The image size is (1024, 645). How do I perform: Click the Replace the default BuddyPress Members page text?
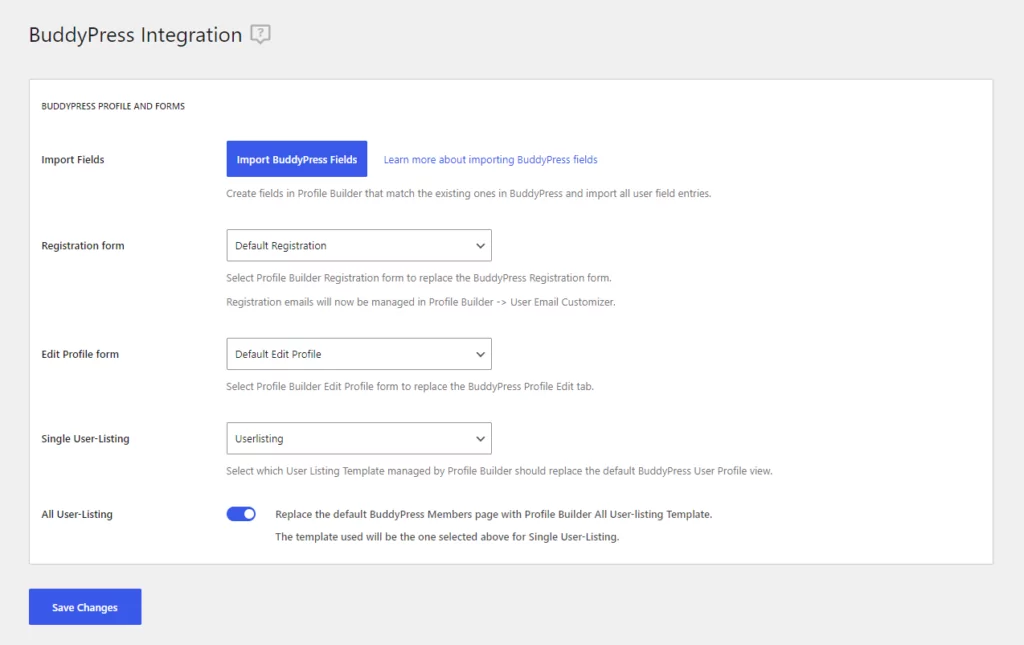493,514
